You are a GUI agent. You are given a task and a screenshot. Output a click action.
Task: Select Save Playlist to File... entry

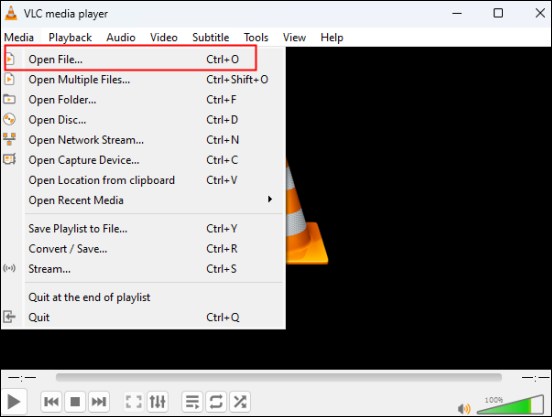point(143,228)
